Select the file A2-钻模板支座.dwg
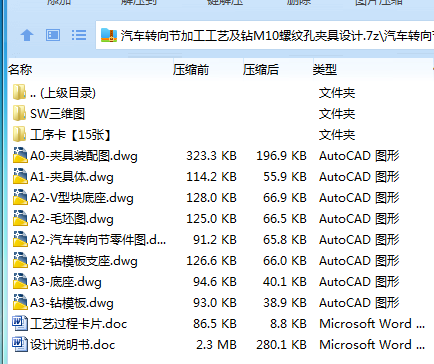The height and width of the screenshot is (364, 434). [84, 261]
